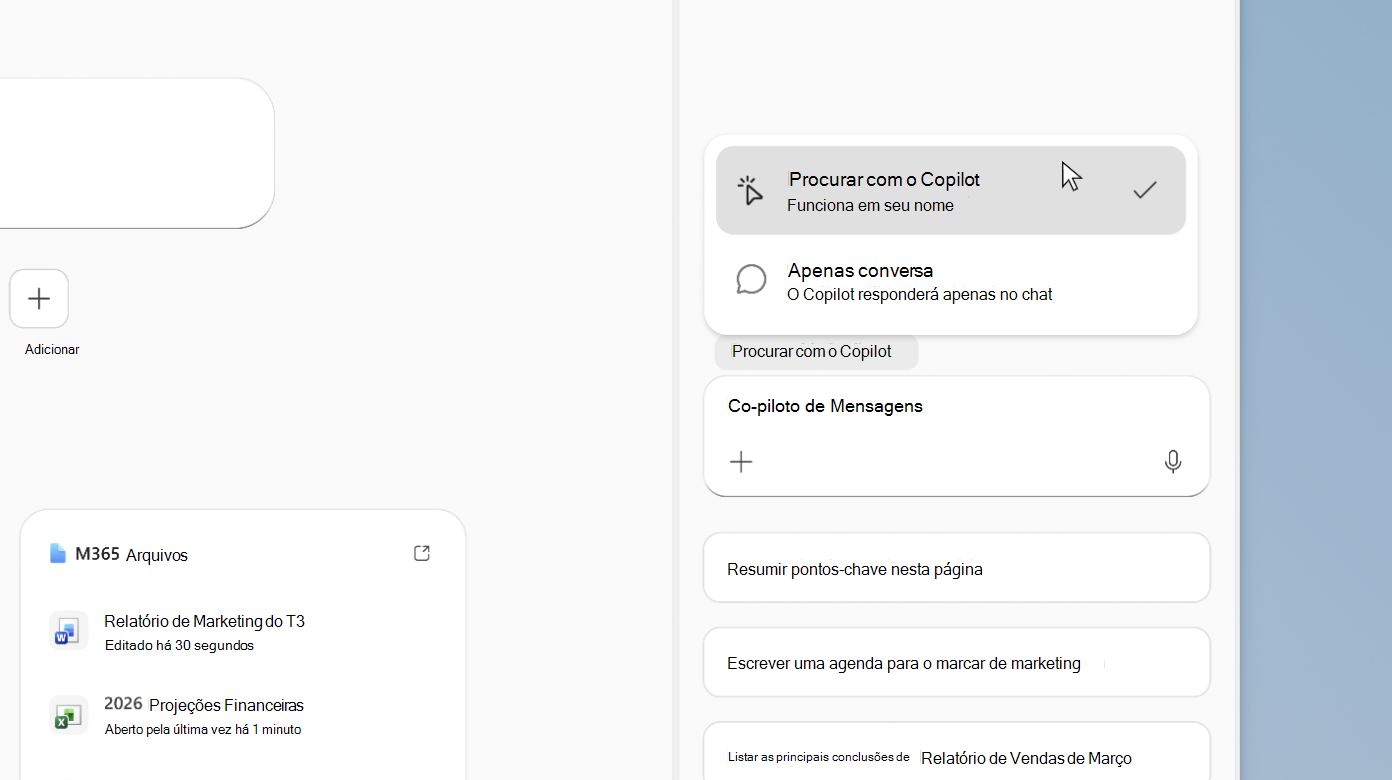
Task: Focus the Co-piloto de Mensagens input field
Action: pyautogui.click(x=957, y=436)
